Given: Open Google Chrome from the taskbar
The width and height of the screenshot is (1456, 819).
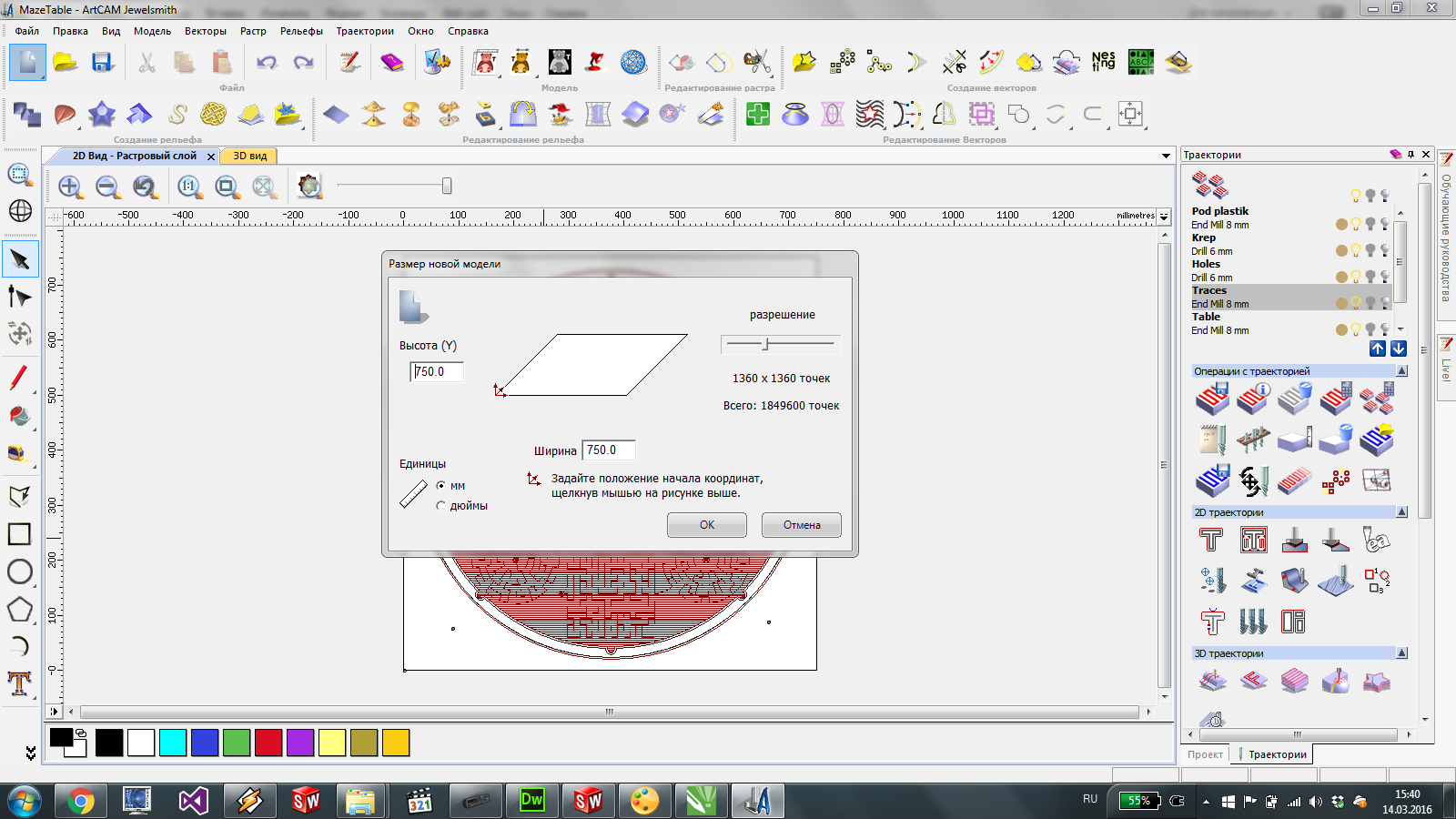Looking at the screenshot, I should 80,801.
